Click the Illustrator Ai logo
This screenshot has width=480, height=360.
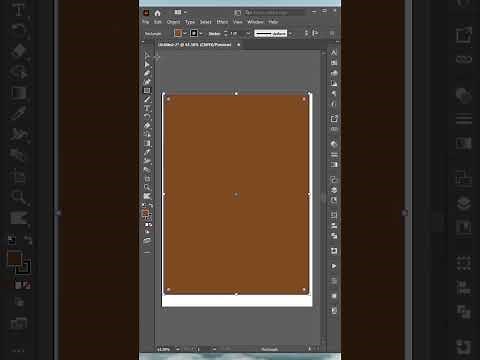[x=146, y=13]
